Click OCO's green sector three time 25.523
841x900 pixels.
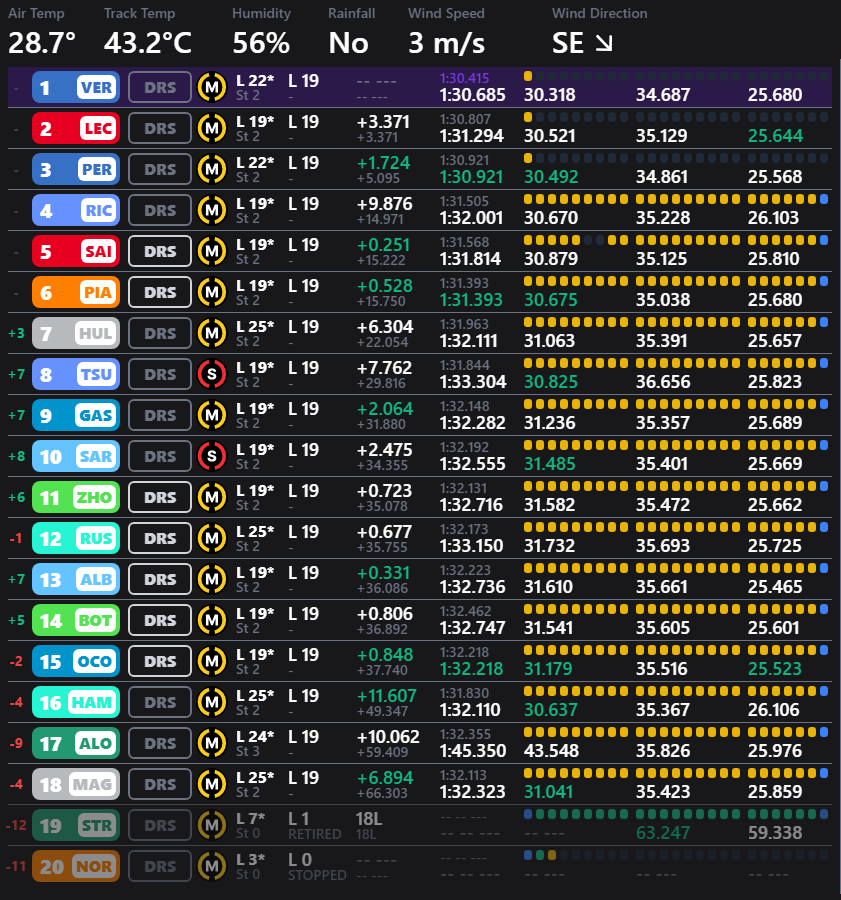(775, 669)
